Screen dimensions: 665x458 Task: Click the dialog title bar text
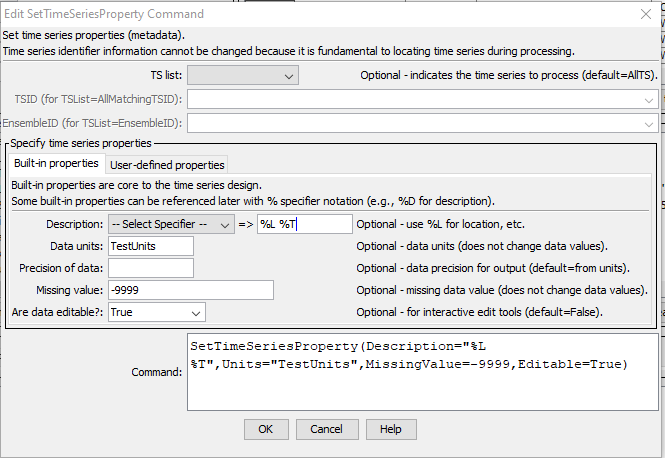tap(104, 14)
